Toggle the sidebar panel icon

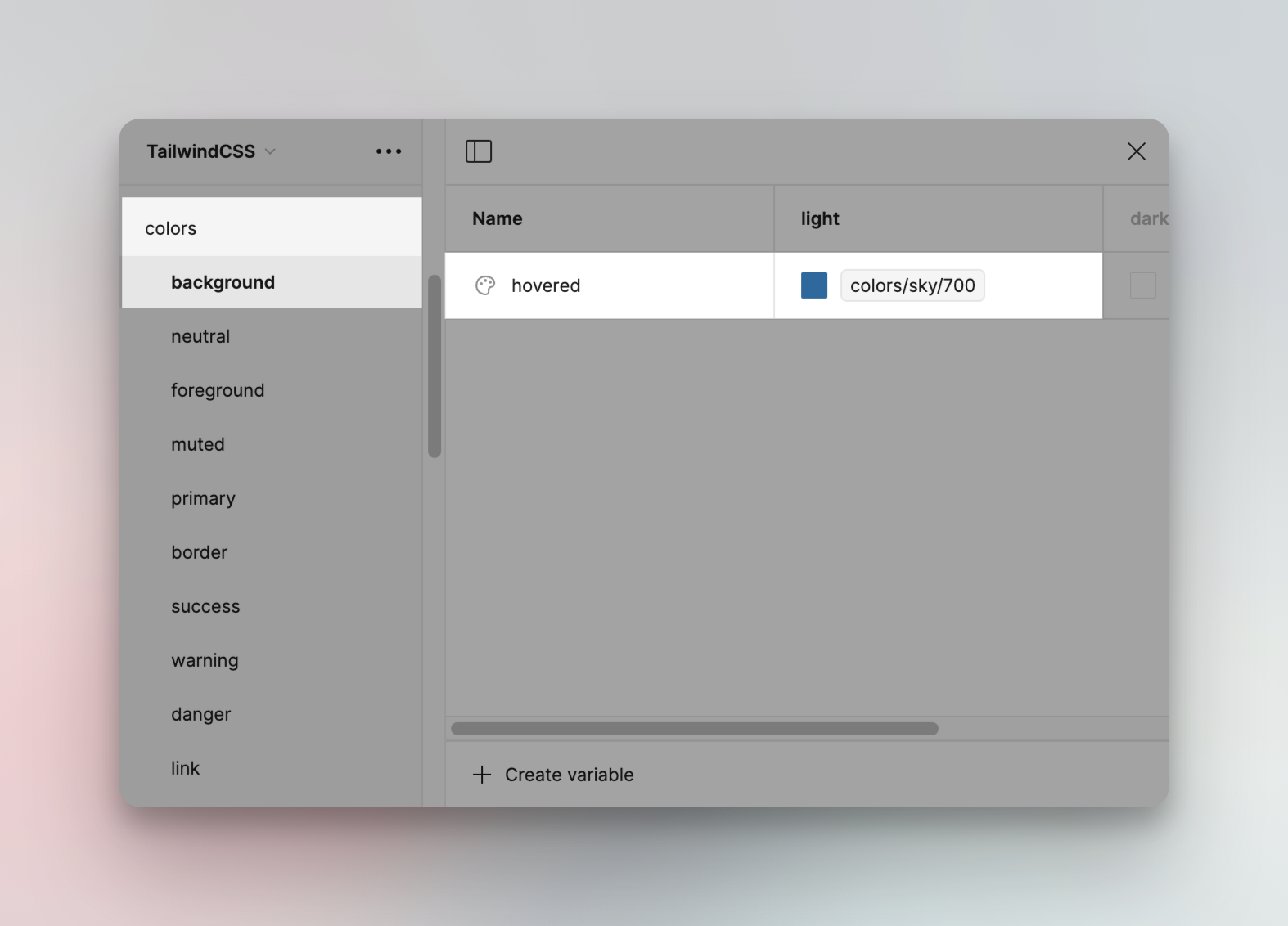point(479,151)
